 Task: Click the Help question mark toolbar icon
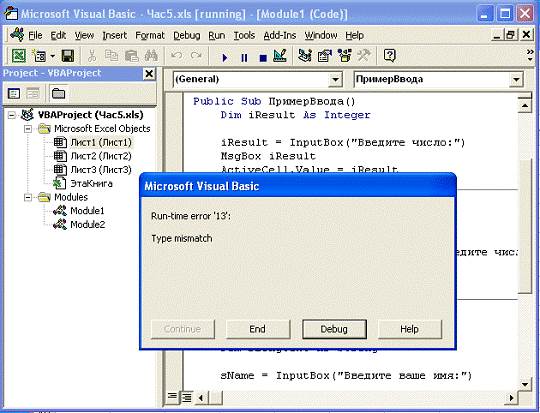click(x=390, y=55)
